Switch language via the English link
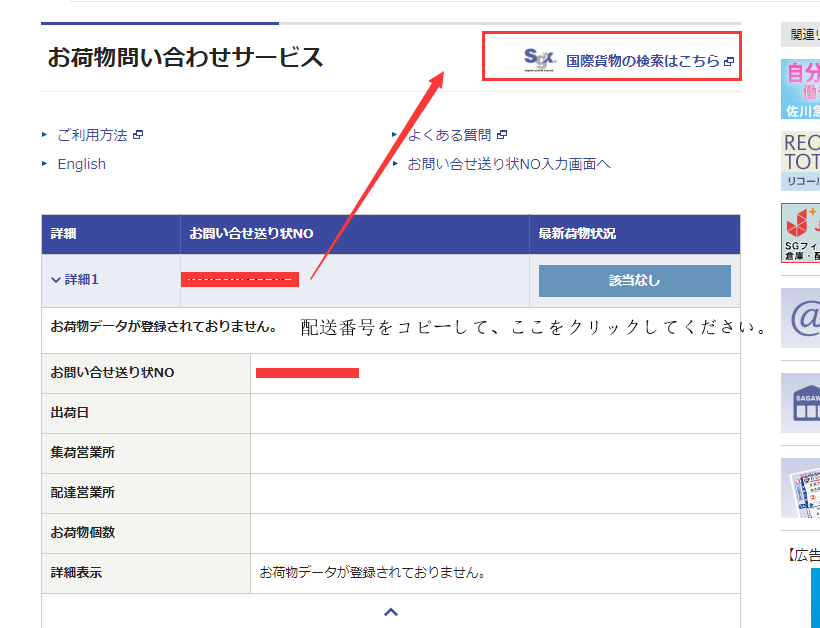The image size is (820, 628). click(x=81, y=163)
